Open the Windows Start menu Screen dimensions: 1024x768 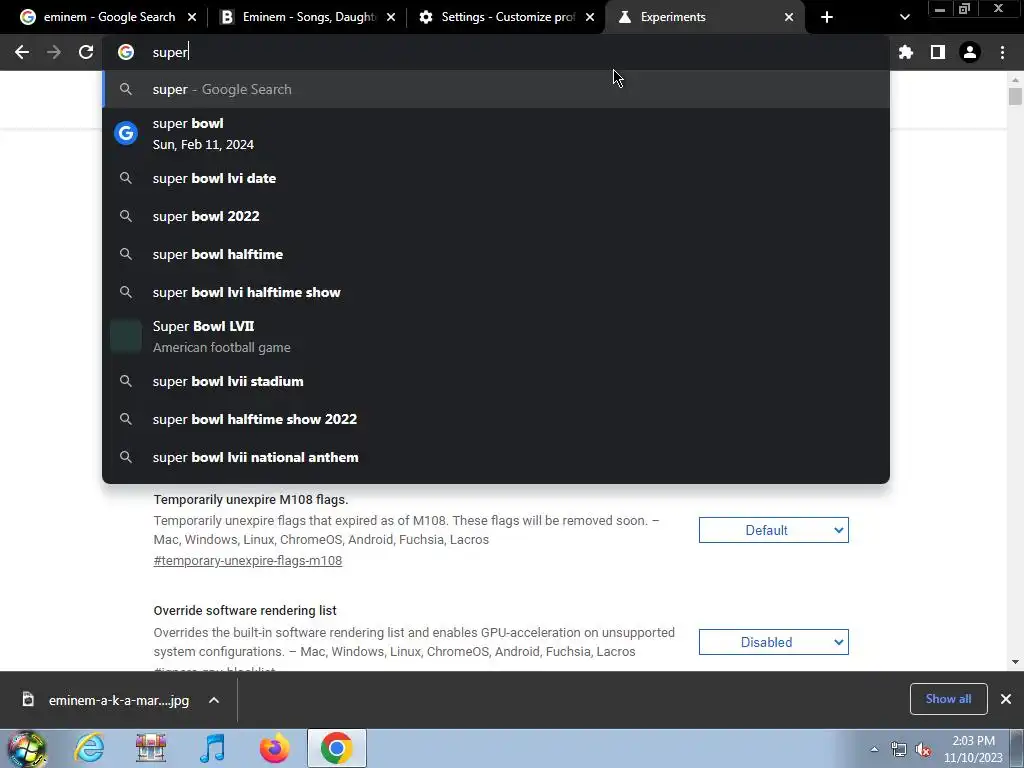[x=26, y=748]
